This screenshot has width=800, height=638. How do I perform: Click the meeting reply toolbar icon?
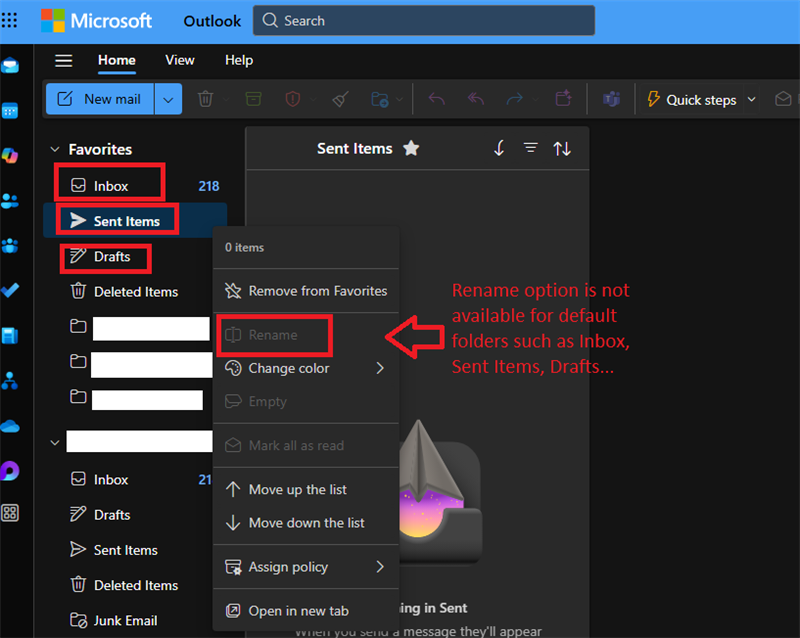tap(563, 99)
